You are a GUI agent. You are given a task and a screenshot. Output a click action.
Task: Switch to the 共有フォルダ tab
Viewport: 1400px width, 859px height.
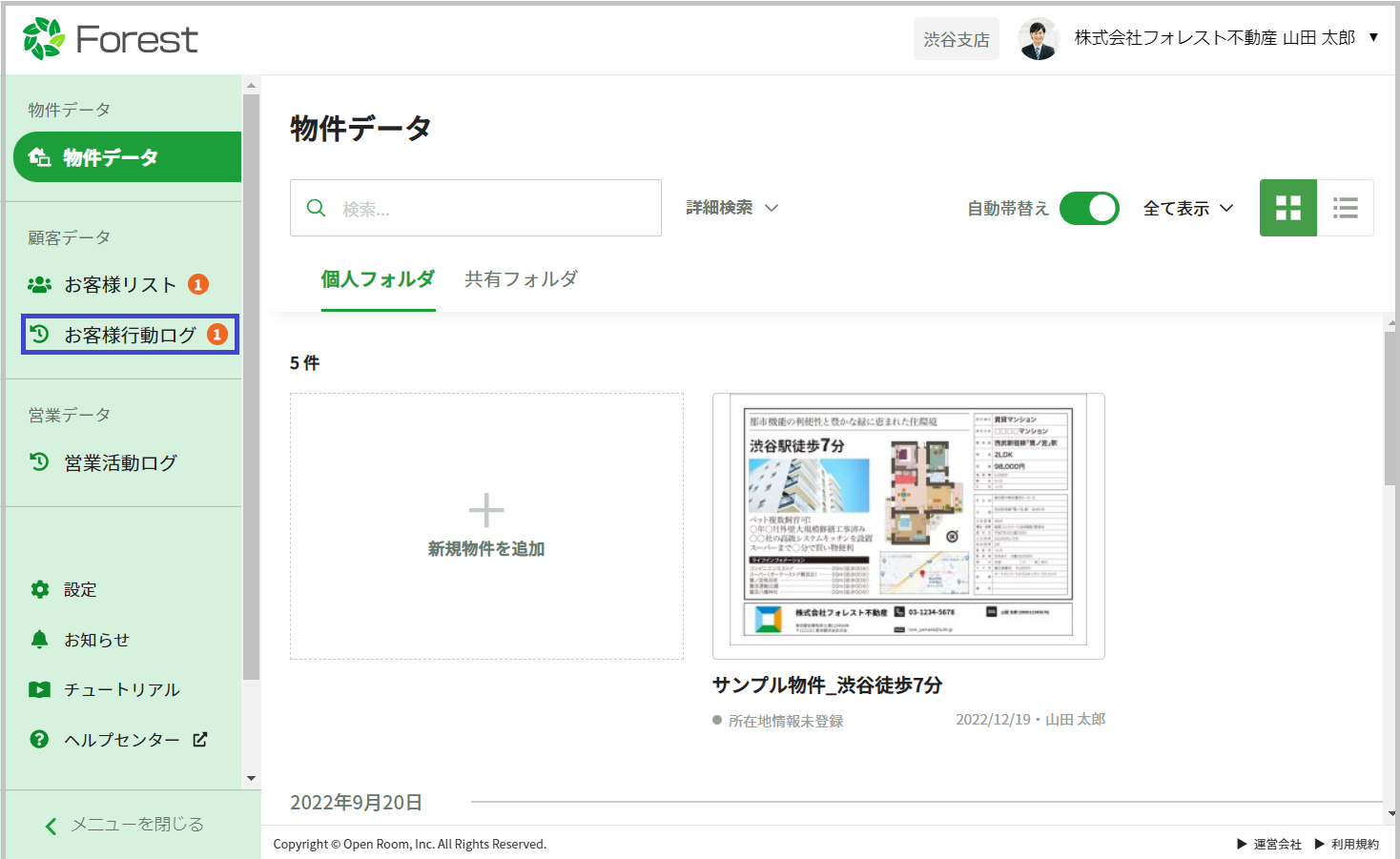point(521,279)
